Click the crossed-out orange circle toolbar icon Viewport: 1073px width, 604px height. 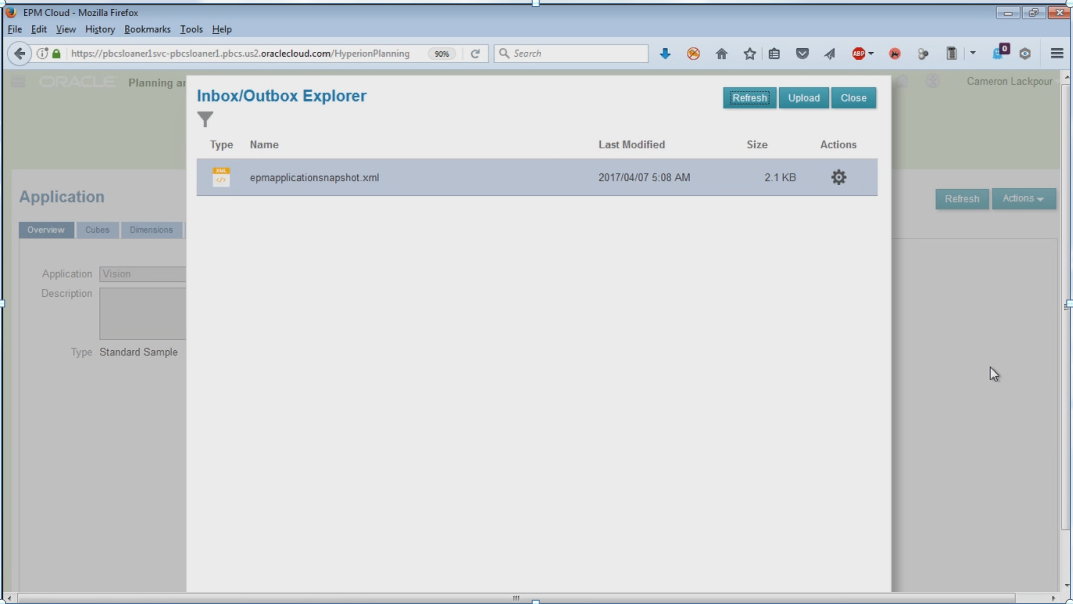[693, 53]
